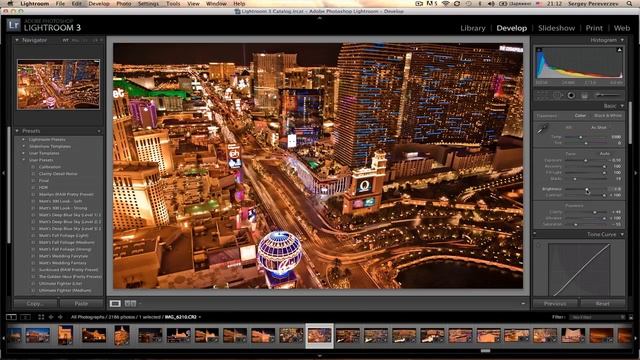Toggle the shadow clipping indicator in histogram
Viewport: 640px width, 360px height.
(x=539, y=50)
